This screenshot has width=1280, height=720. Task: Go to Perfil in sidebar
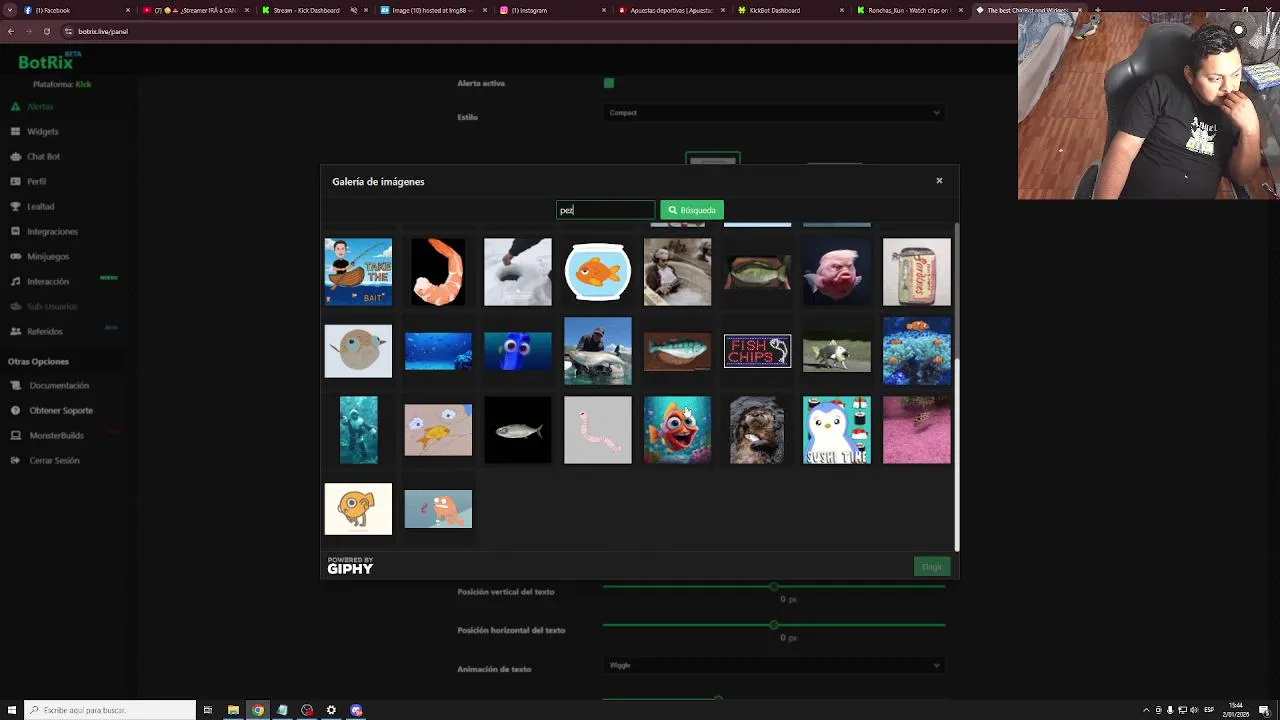point(36,181)
